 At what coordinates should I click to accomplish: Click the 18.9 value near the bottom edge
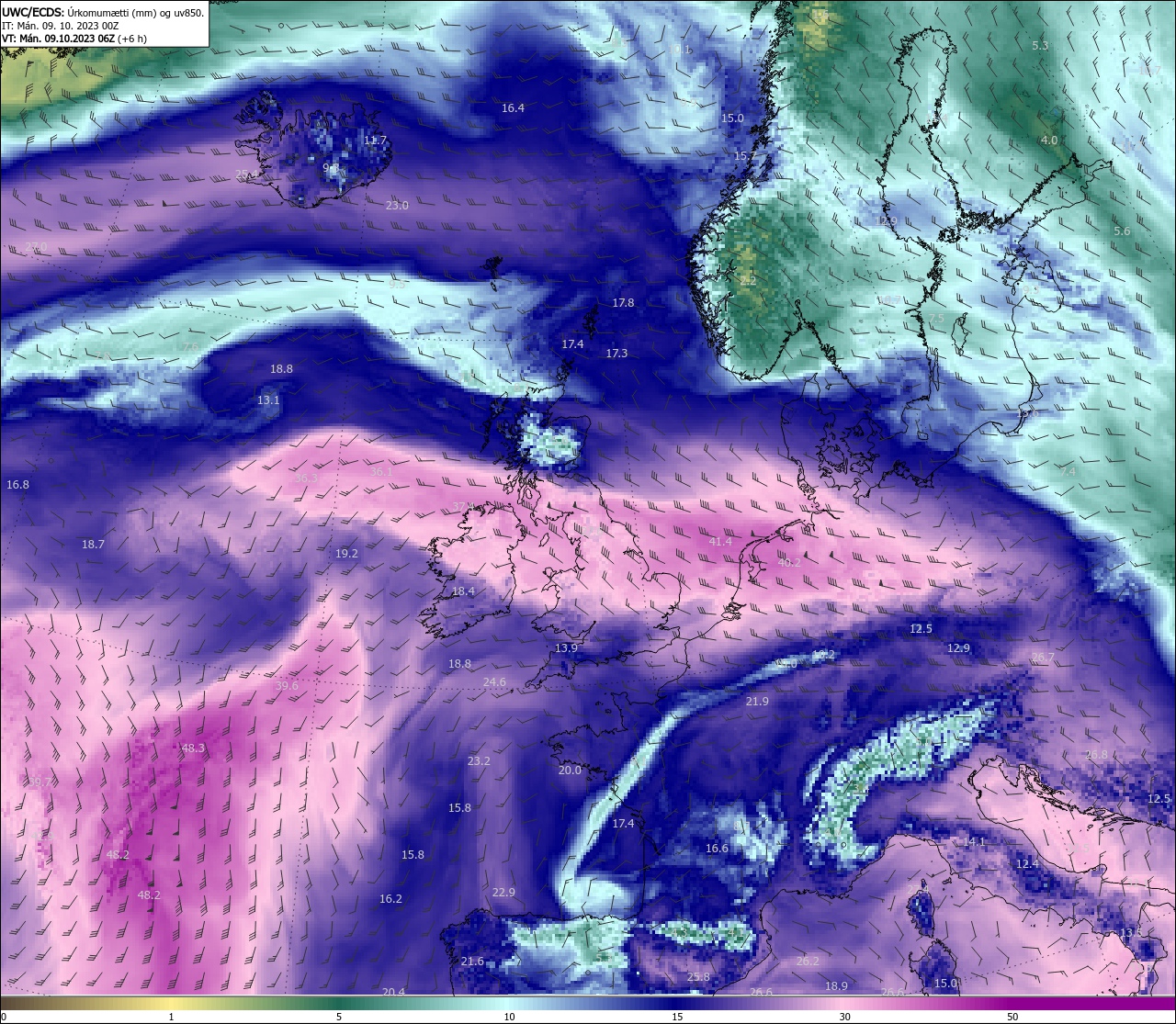(x=836, y=986)
